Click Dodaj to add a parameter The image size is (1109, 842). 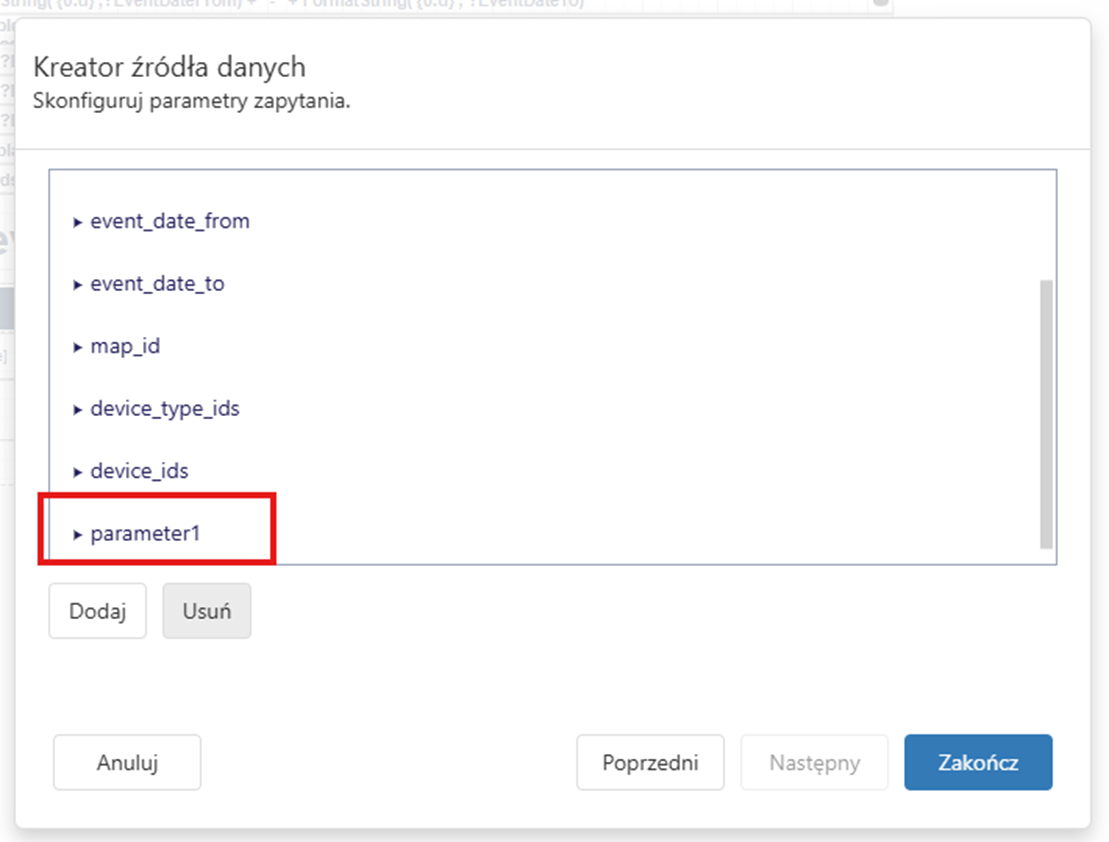[x=97, y=611]
